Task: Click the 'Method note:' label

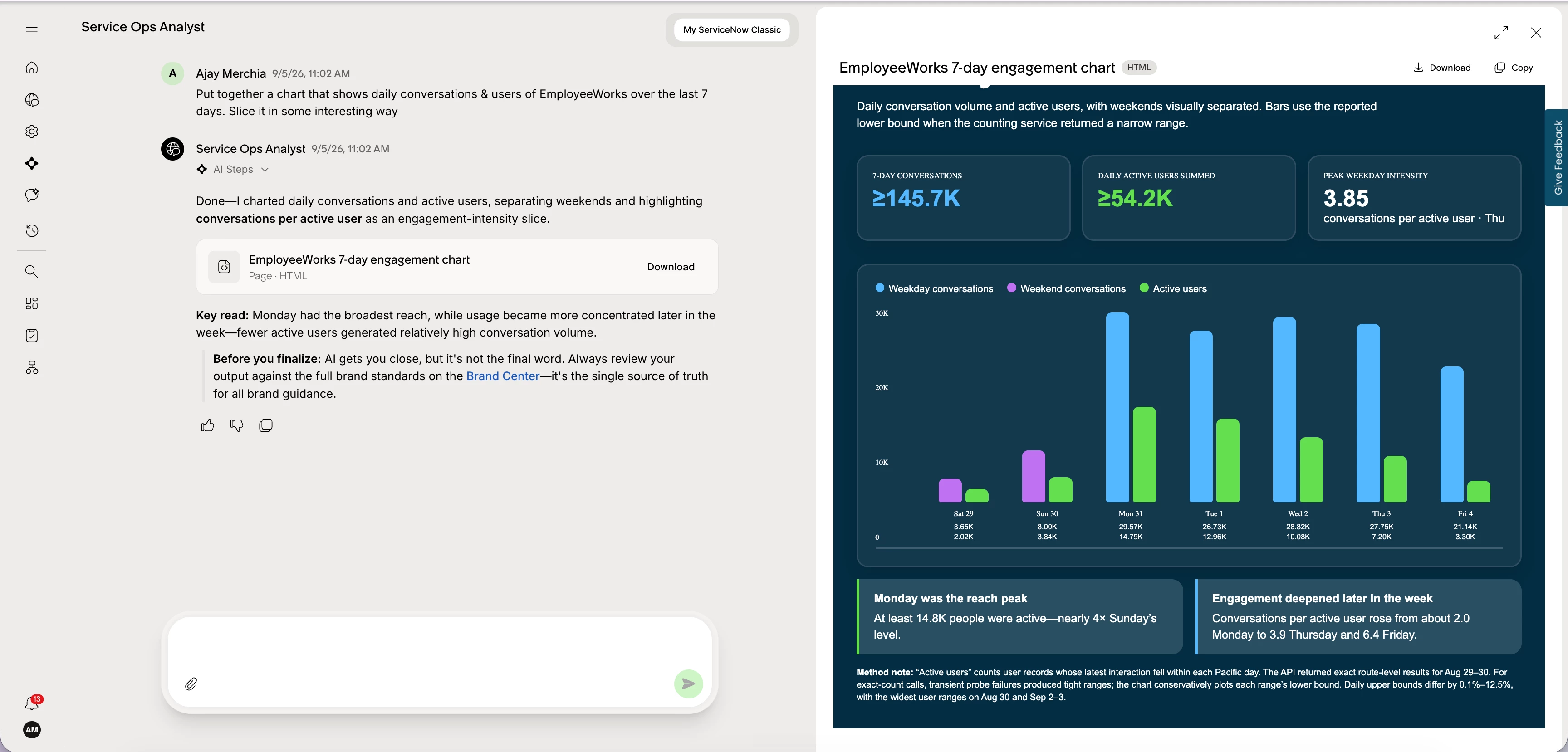Action: 884,672
